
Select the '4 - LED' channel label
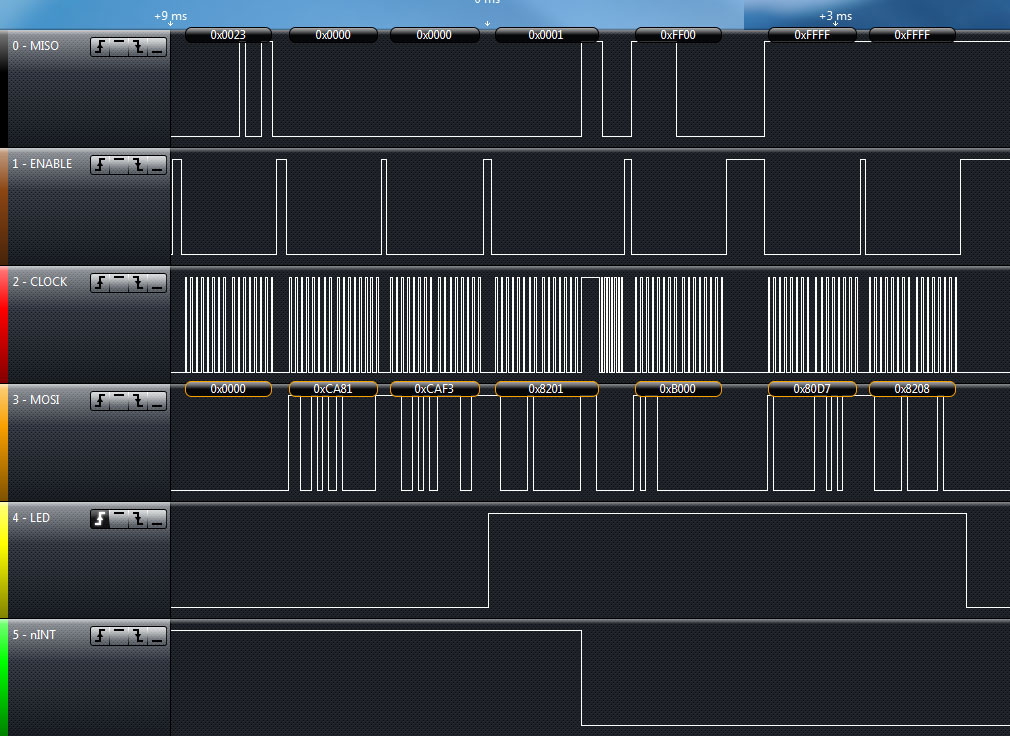pos(31,518)
